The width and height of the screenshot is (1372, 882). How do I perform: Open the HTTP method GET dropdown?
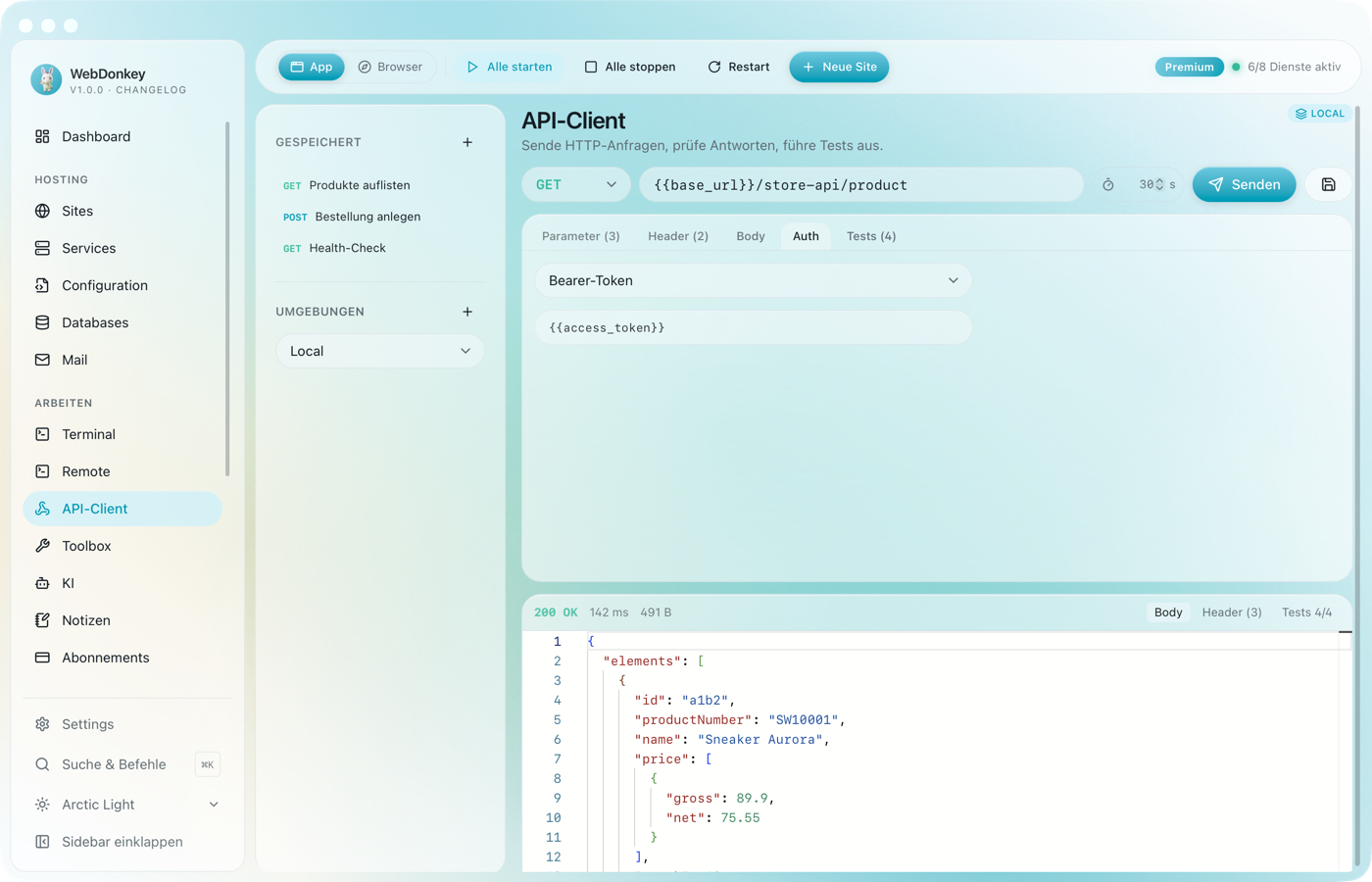tap(576, 184)
